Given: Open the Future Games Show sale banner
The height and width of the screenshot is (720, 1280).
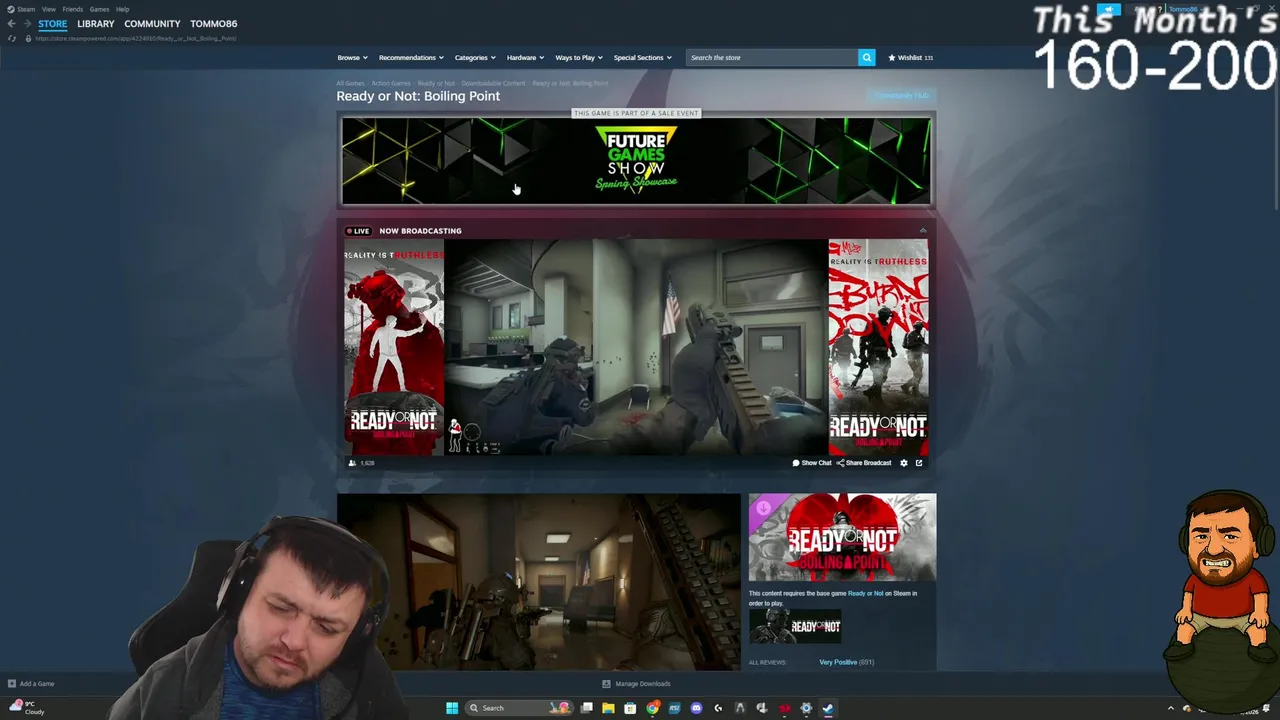Looking at the screenshot, I should 636,160.
